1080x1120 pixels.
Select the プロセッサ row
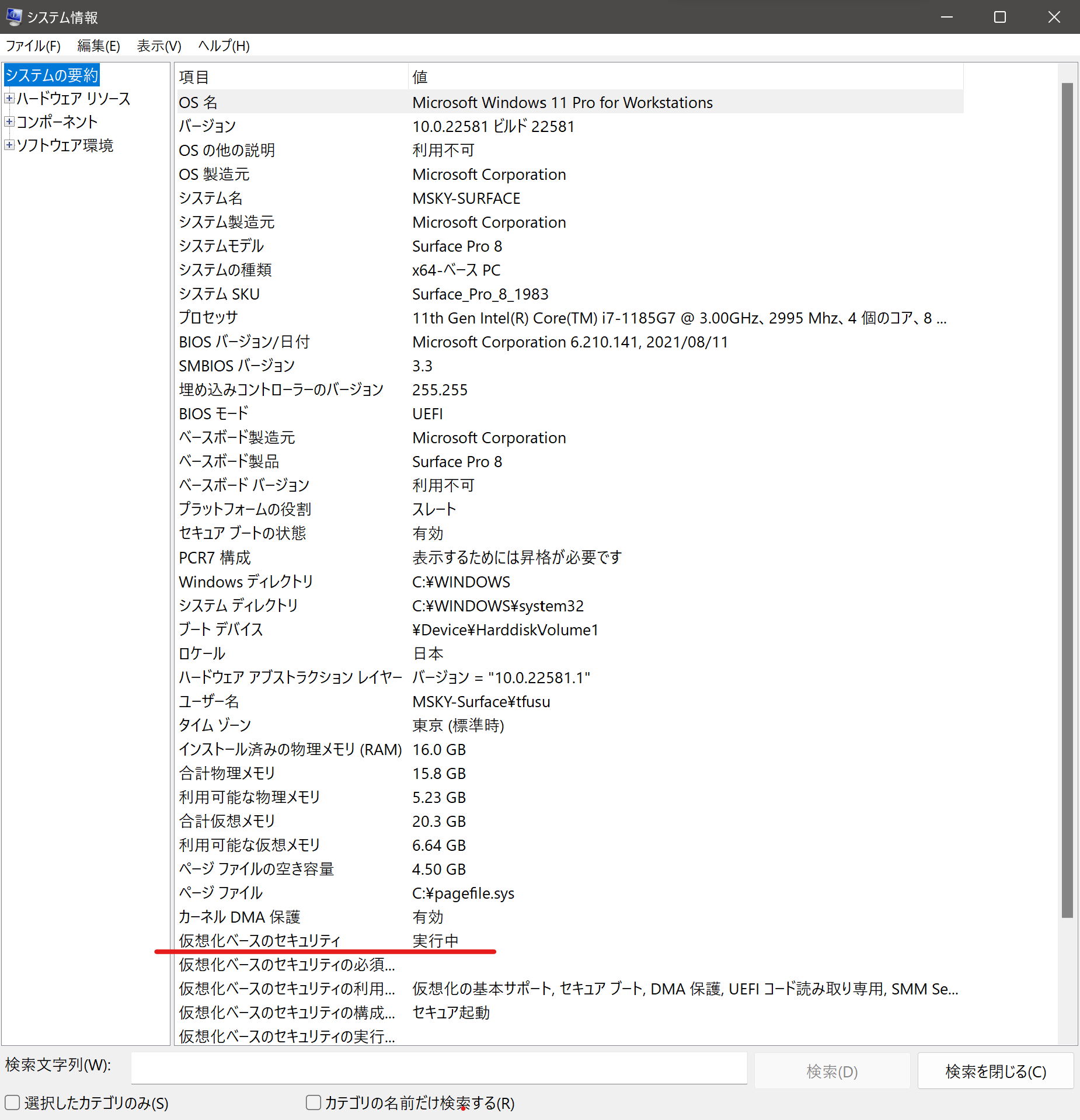(569, 318)
